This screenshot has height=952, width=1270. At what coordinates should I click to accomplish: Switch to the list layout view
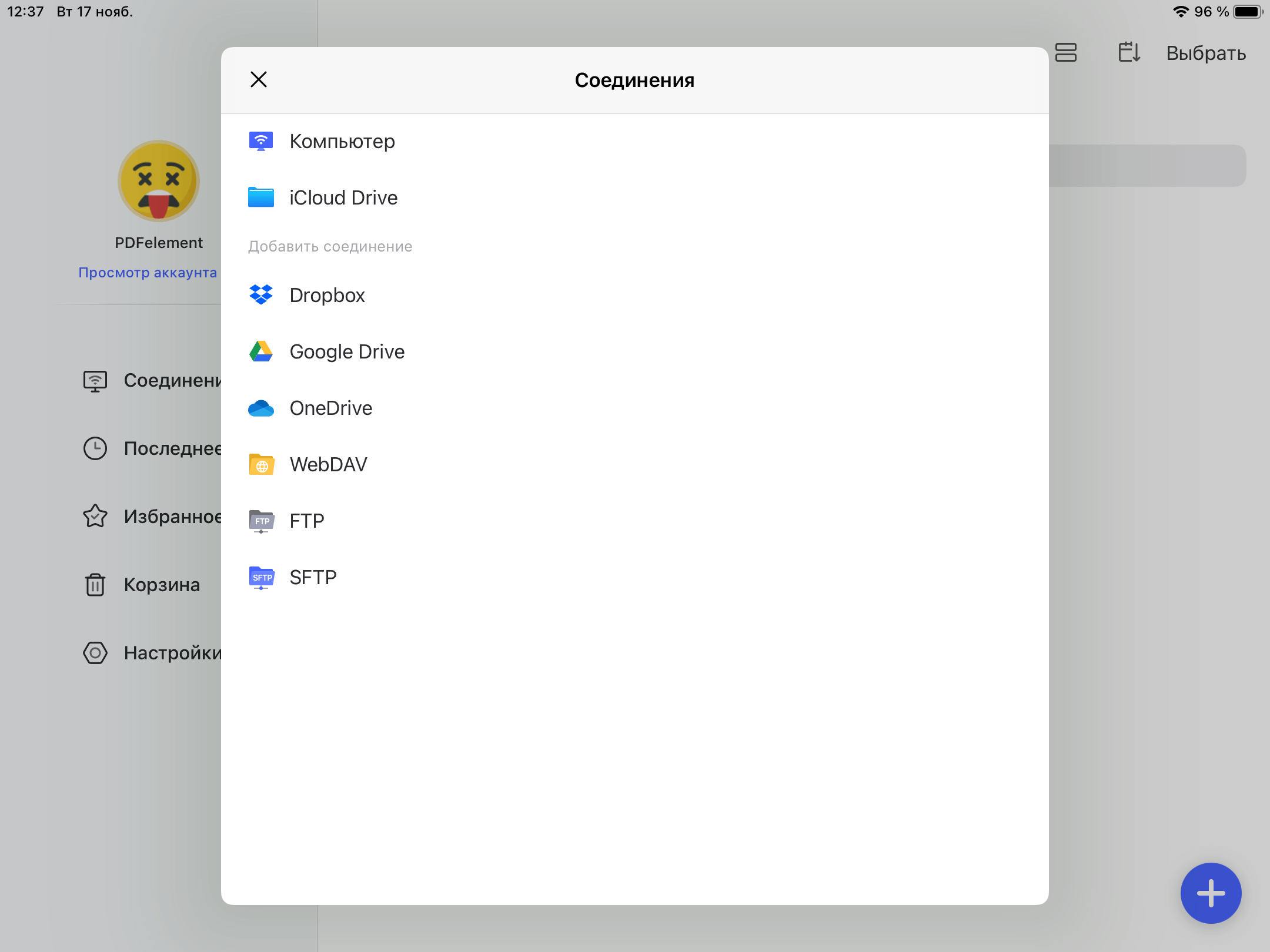click(x=1066, y=52)
